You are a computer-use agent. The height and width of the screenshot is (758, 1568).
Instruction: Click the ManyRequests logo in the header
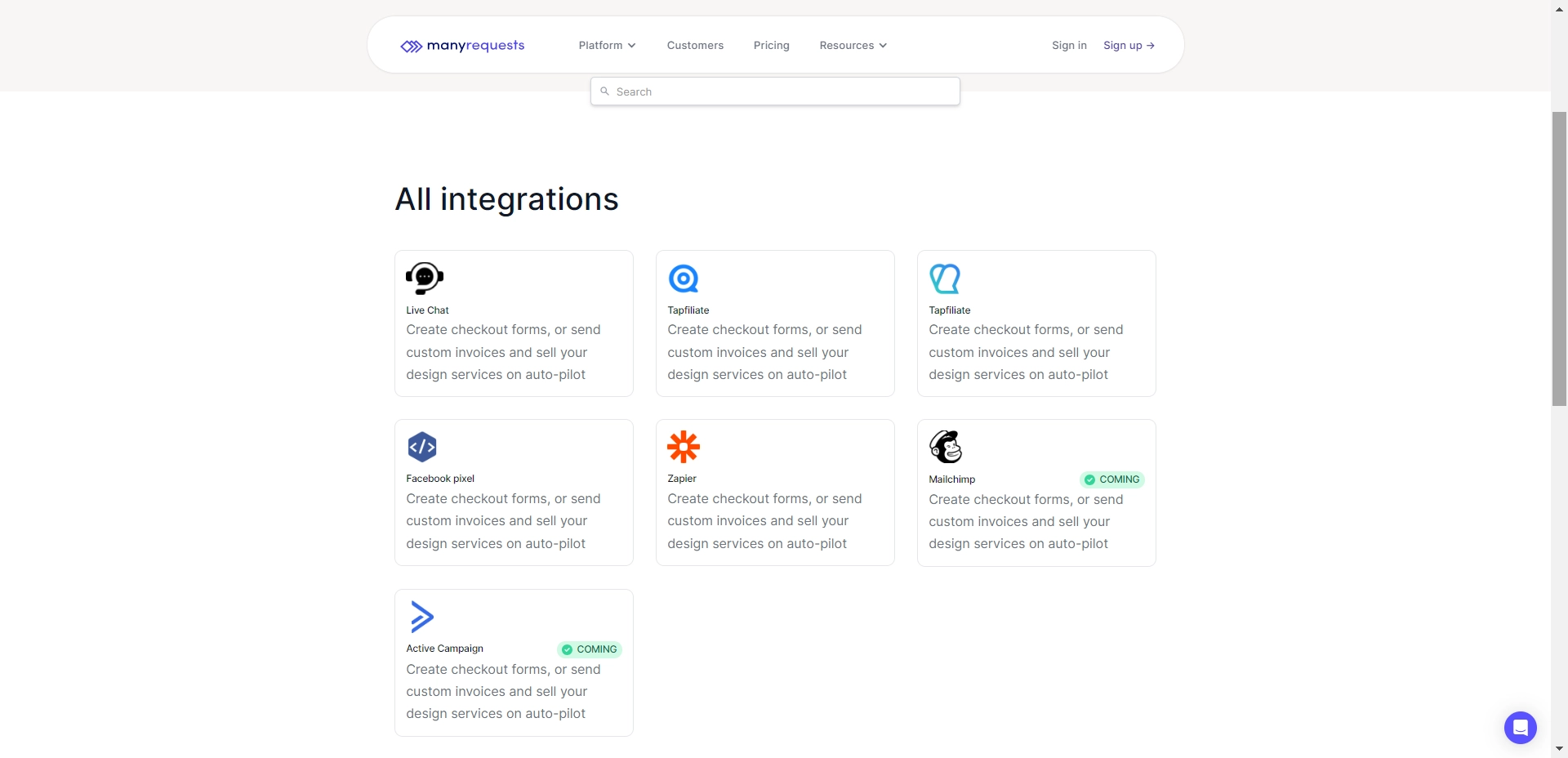(x=461, y=45)
